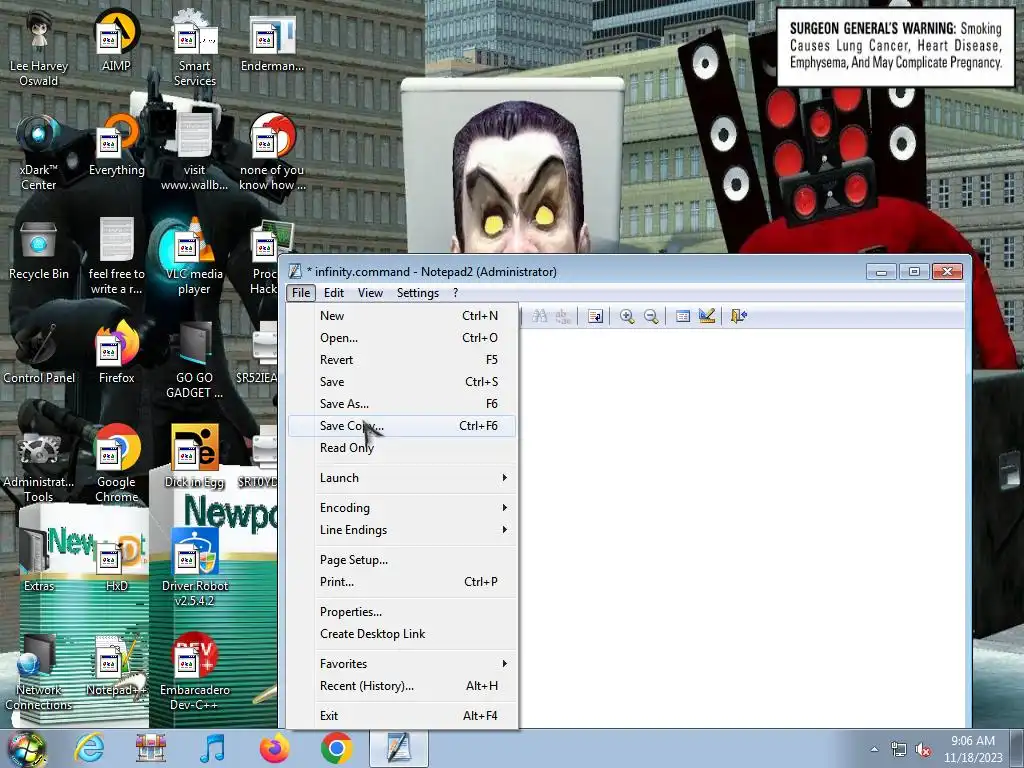
Task: Click the Find binoculars toolbar icon
Action: [x=539, y=316]
